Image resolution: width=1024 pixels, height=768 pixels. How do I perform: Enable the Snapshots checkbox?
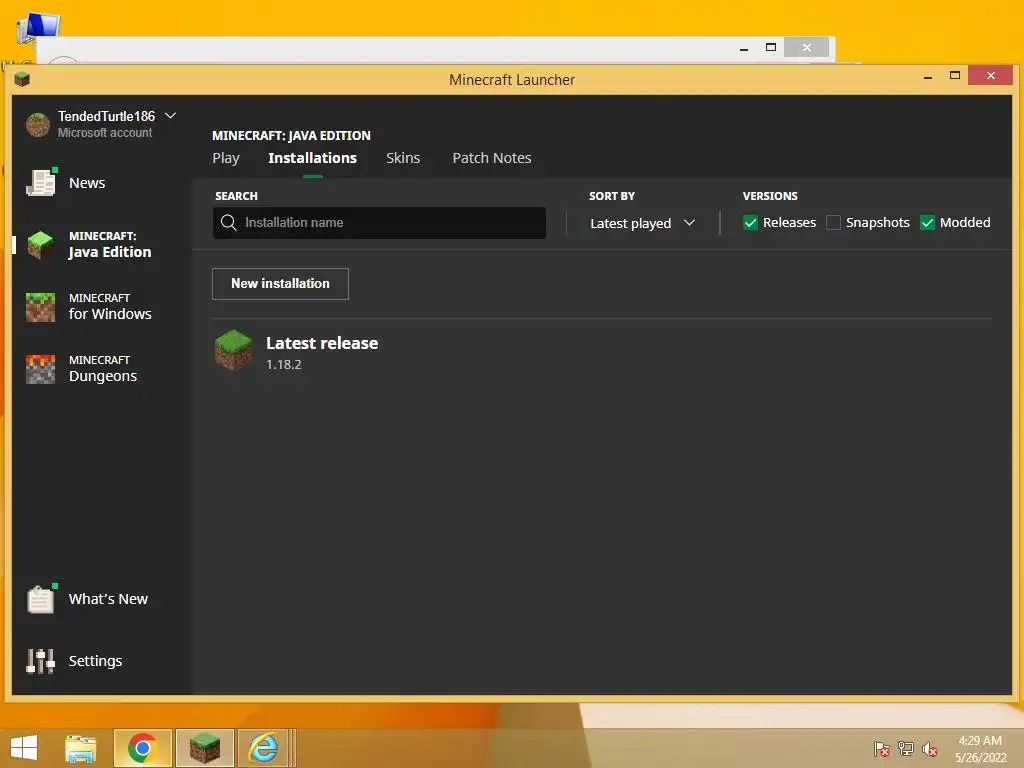tap(833, 223)
